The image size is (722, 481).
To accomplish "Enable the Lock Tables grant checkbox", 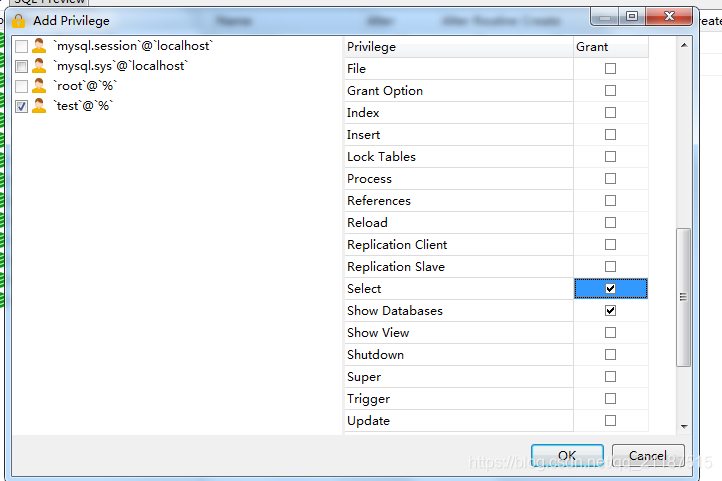I will point(610,156).
